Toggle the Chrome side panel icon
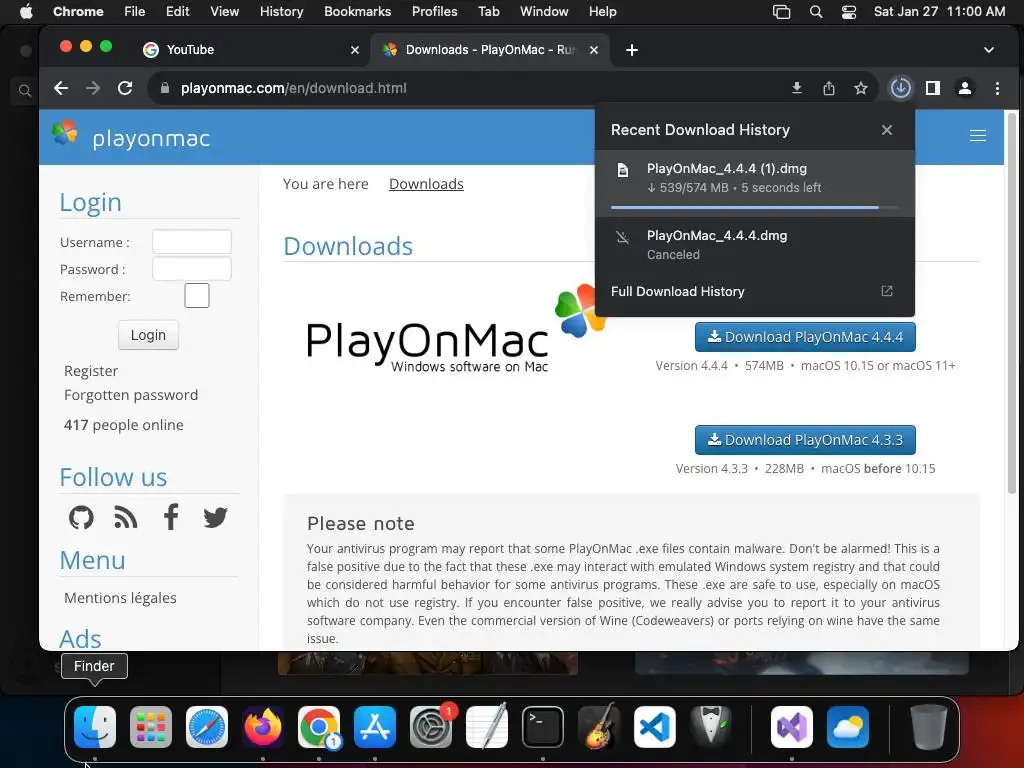Screen dimensions: 1024x768 pyautogui.click(x=933, y=88)
